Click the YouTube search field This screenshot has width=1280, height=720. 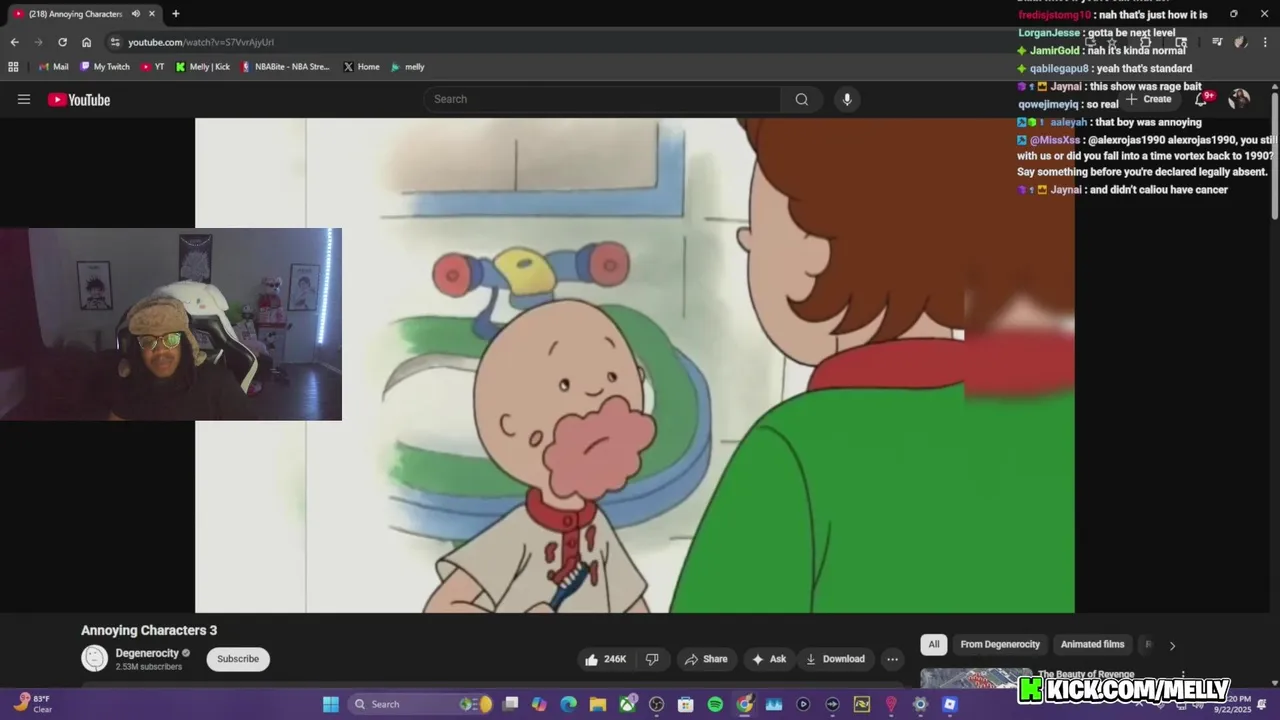[x=603, y=99]
